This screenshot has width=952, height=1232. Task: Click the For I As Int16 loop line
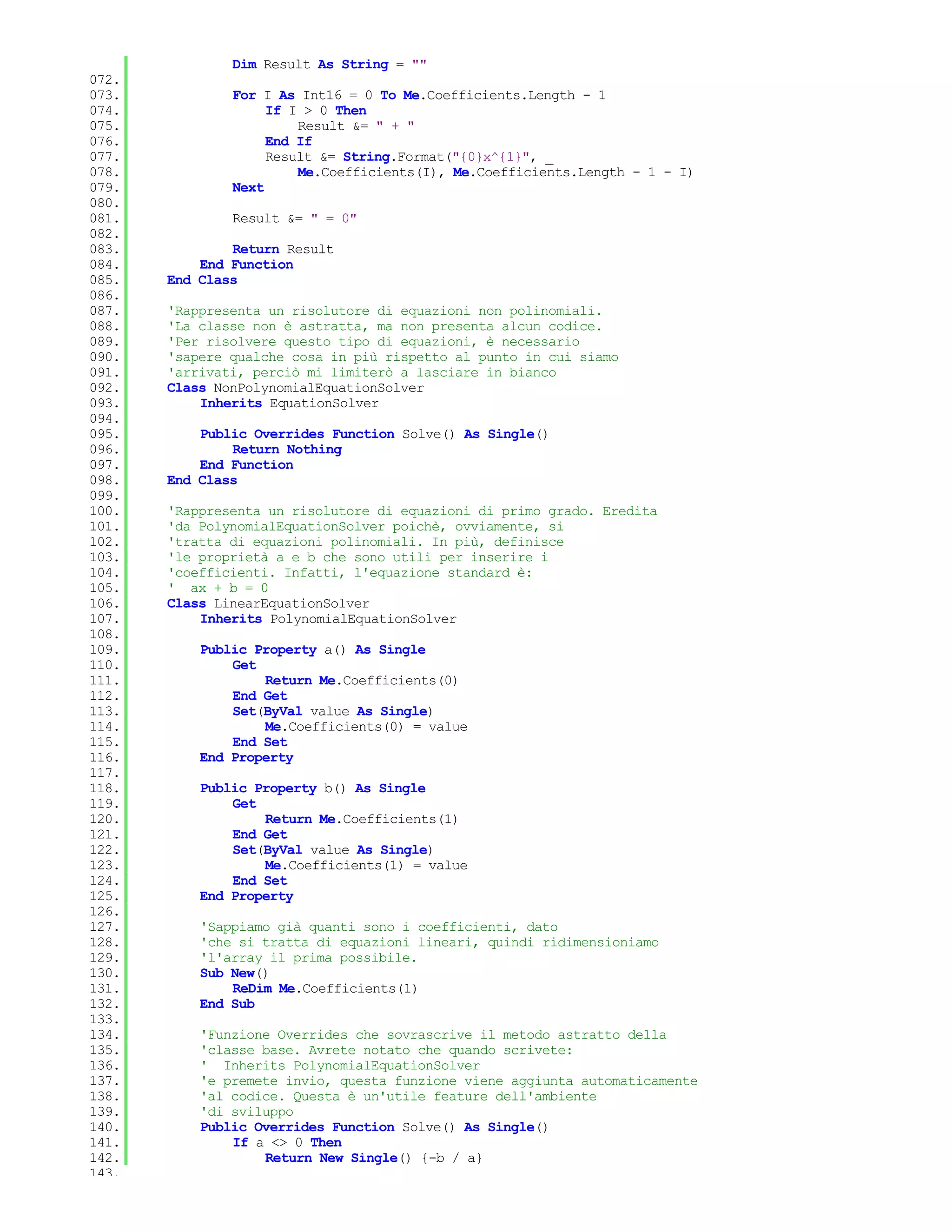click(418, 95)
